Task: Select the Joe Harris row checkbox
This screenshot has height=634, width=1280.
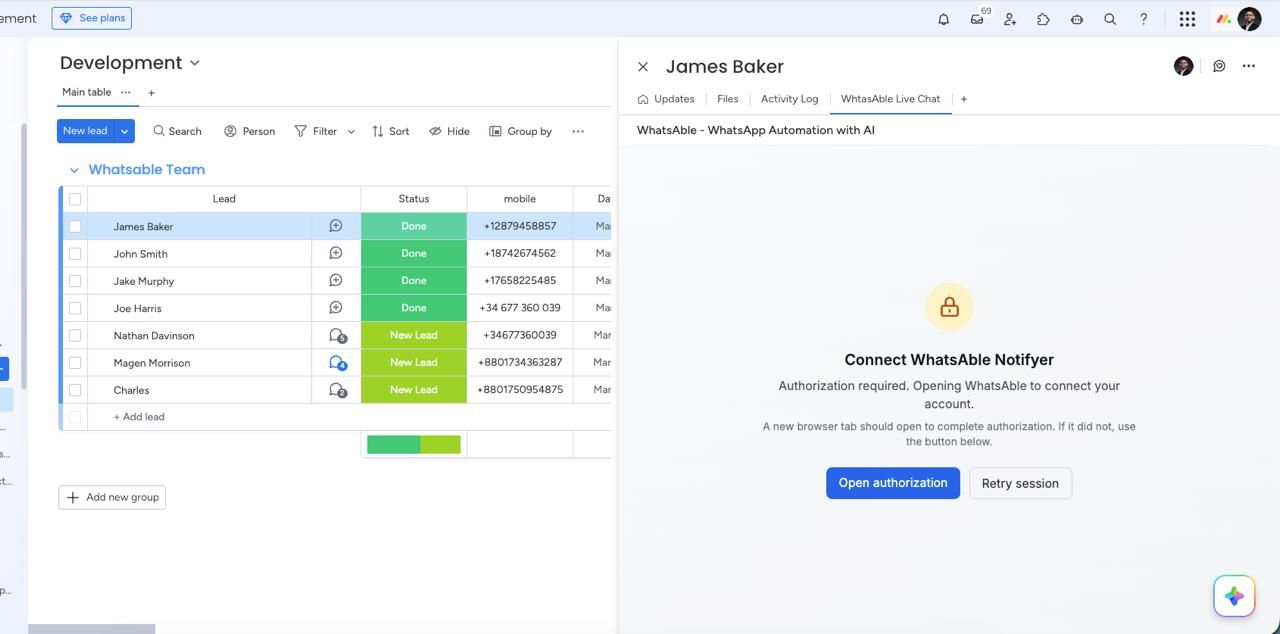Action: [x=75, y=308]
